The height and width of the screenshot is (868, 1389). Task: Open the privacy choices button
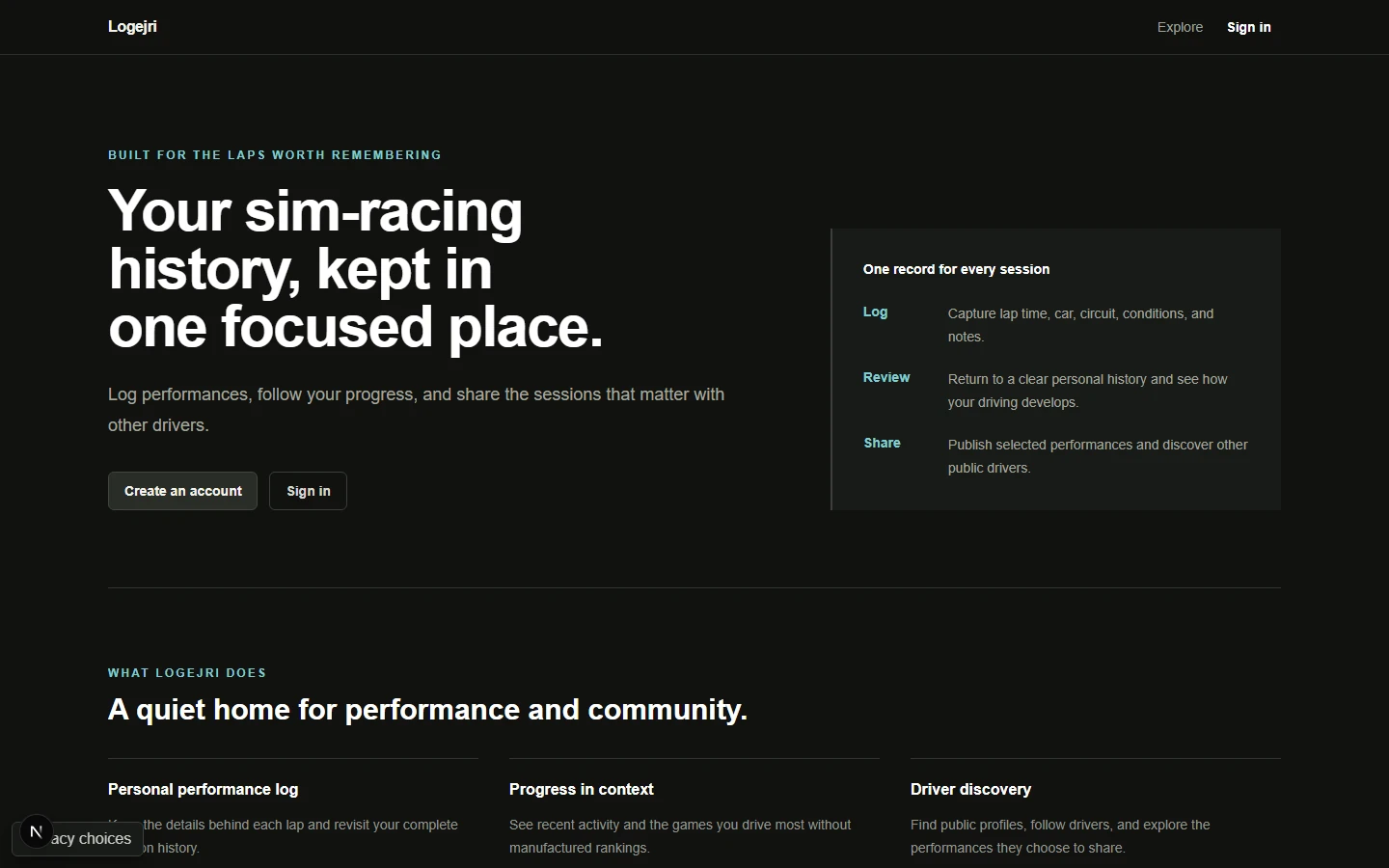pyautogui.click(x=91, y=839)
